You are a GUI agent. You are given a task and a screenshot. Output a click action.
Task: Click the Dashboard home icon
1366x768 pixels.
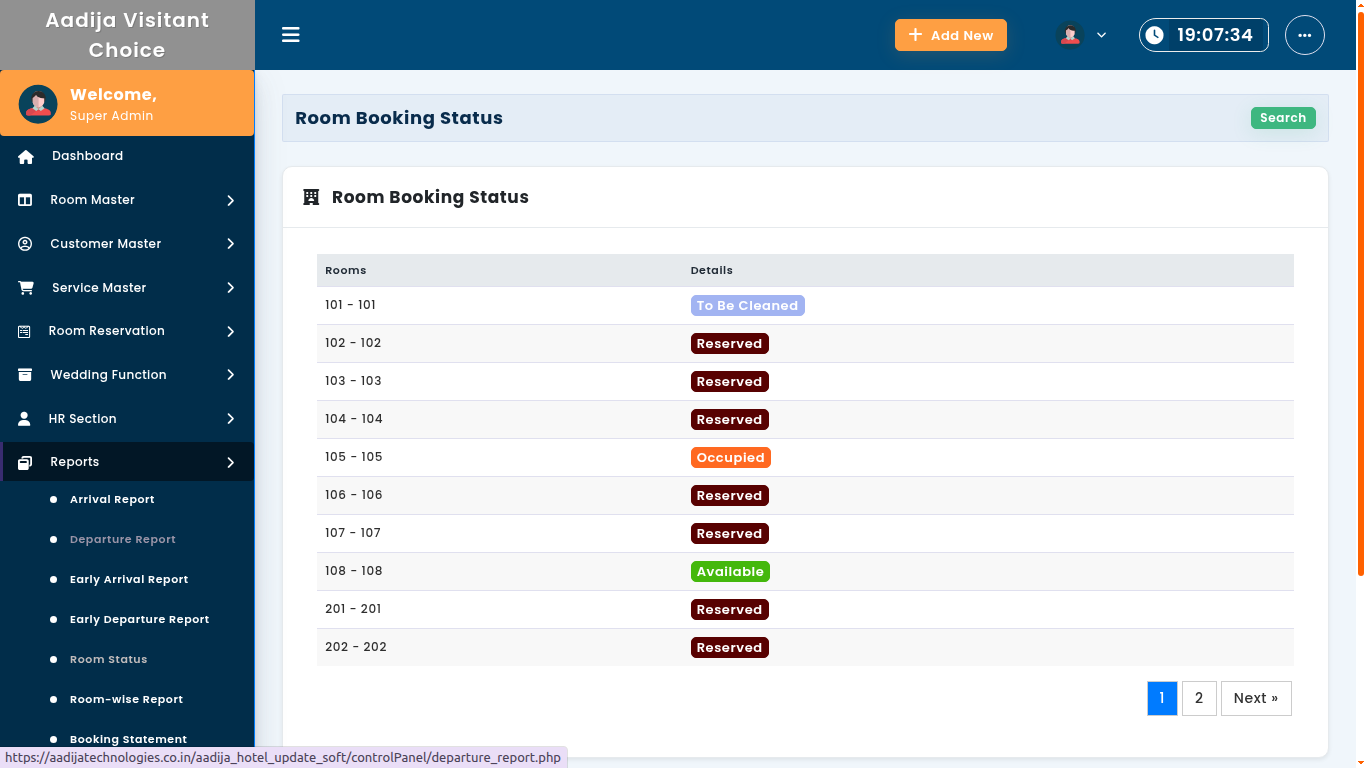click(x=26, y=157)
